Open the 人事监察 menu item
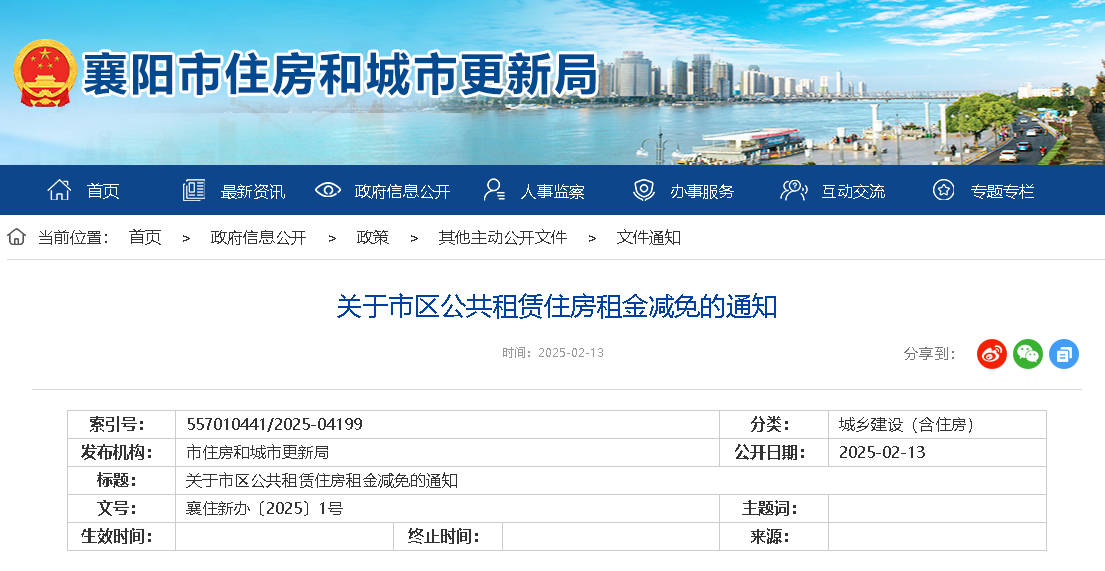1105x571 pixels. [552, 191]
